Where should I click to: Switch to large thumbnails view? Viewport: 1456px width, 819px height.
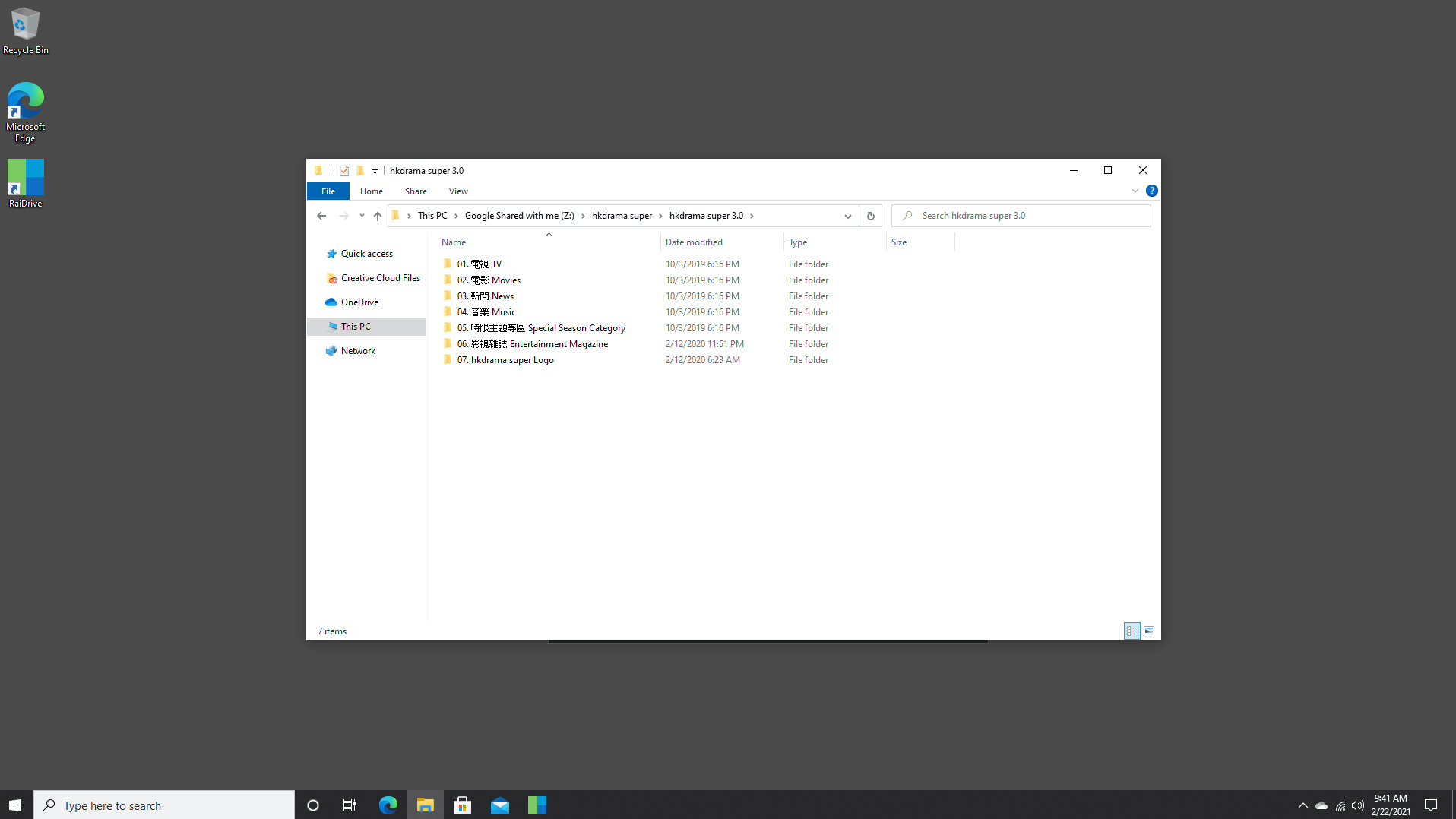point(1148,631)
